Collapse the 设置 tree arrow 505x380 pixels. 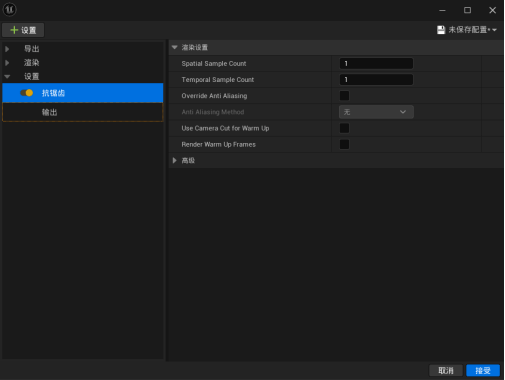point(7,77)
